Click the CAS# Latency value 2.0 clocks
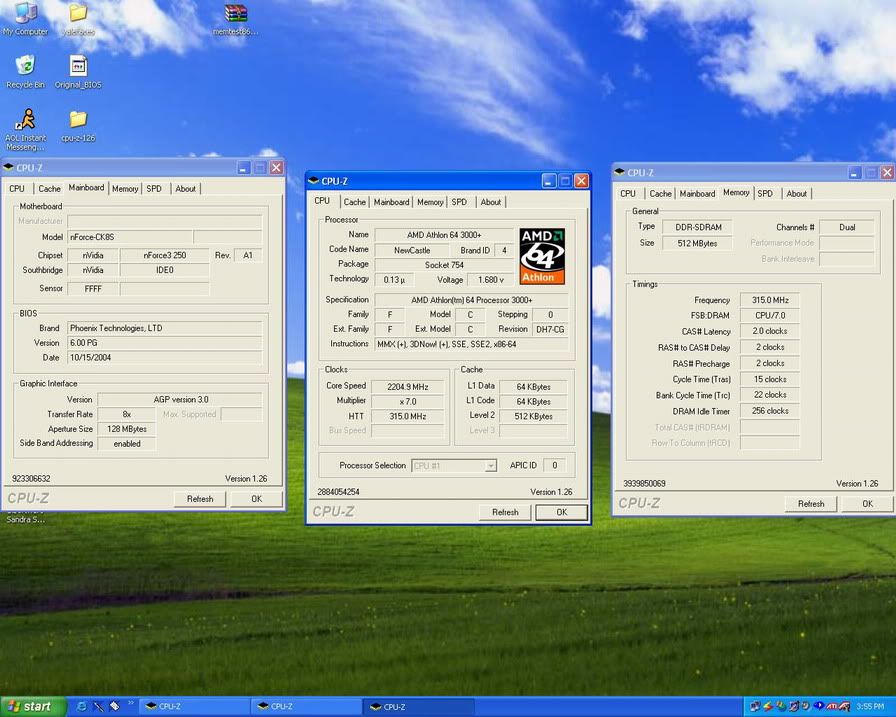896x717 pixels. click(x=770, y=331)
